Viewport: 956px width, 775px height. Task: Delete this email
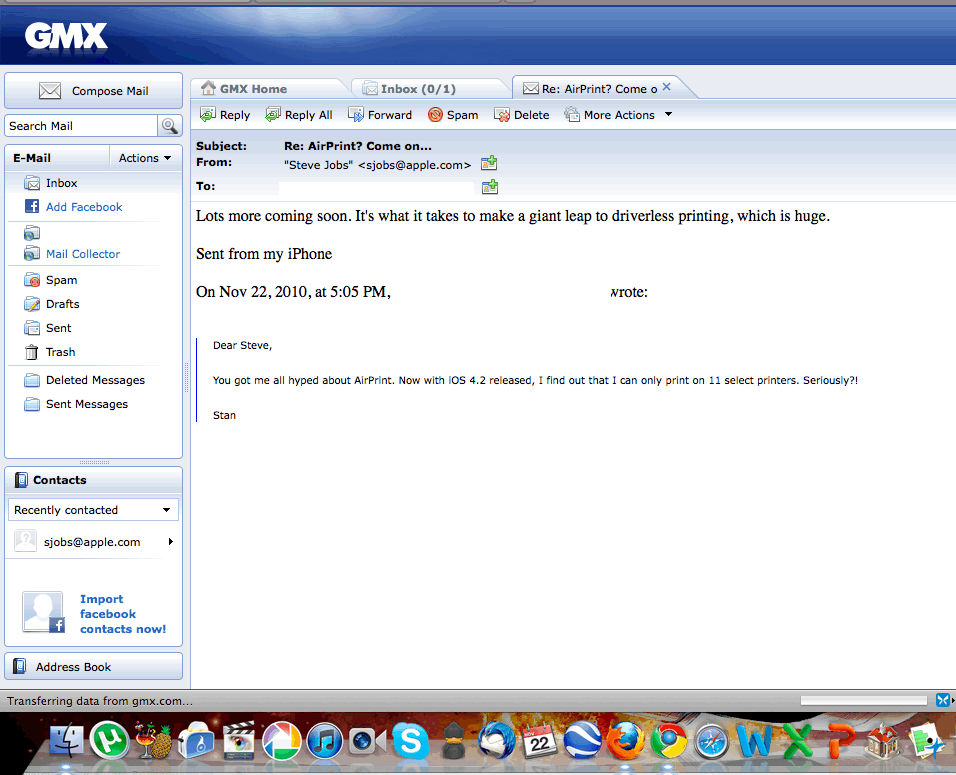[x=522, y=115]
